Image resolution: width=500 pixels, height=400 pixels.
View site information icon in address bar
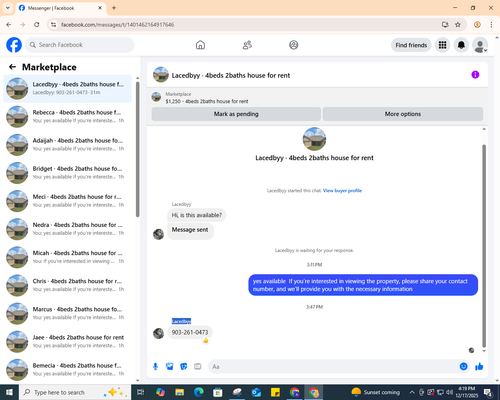coord(53,25)
